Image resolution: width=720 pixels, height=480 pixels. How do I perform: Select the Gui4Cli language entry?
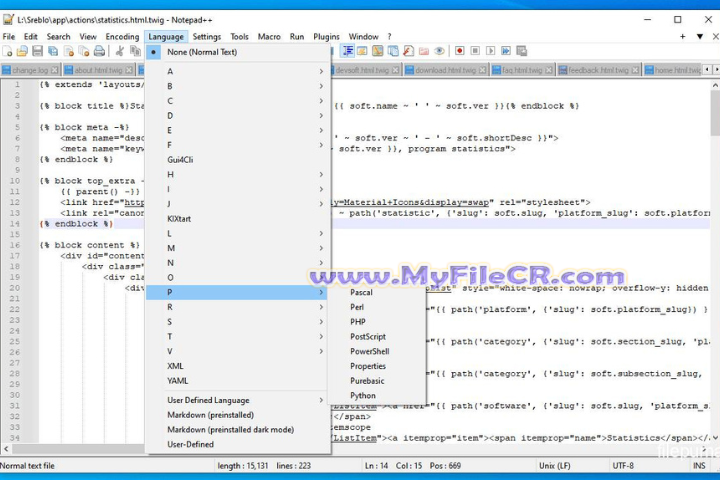click(x=238, y=160)
